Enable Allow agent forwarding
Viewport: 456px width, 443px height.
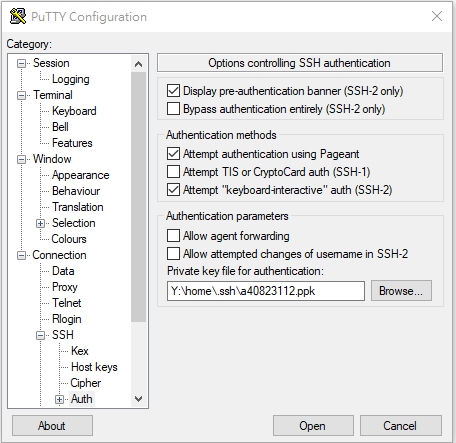click(x=173, y=235)
